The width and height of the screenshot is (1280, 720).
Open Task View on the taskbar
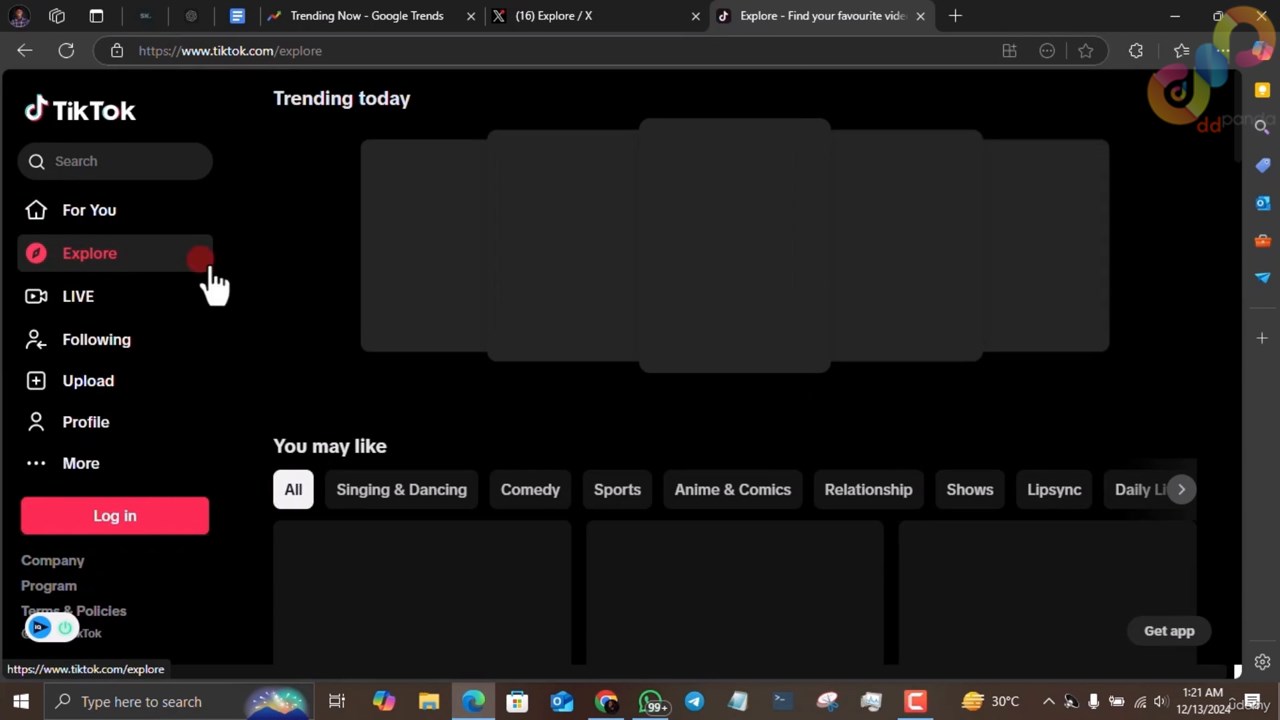(x=337, y=701)
